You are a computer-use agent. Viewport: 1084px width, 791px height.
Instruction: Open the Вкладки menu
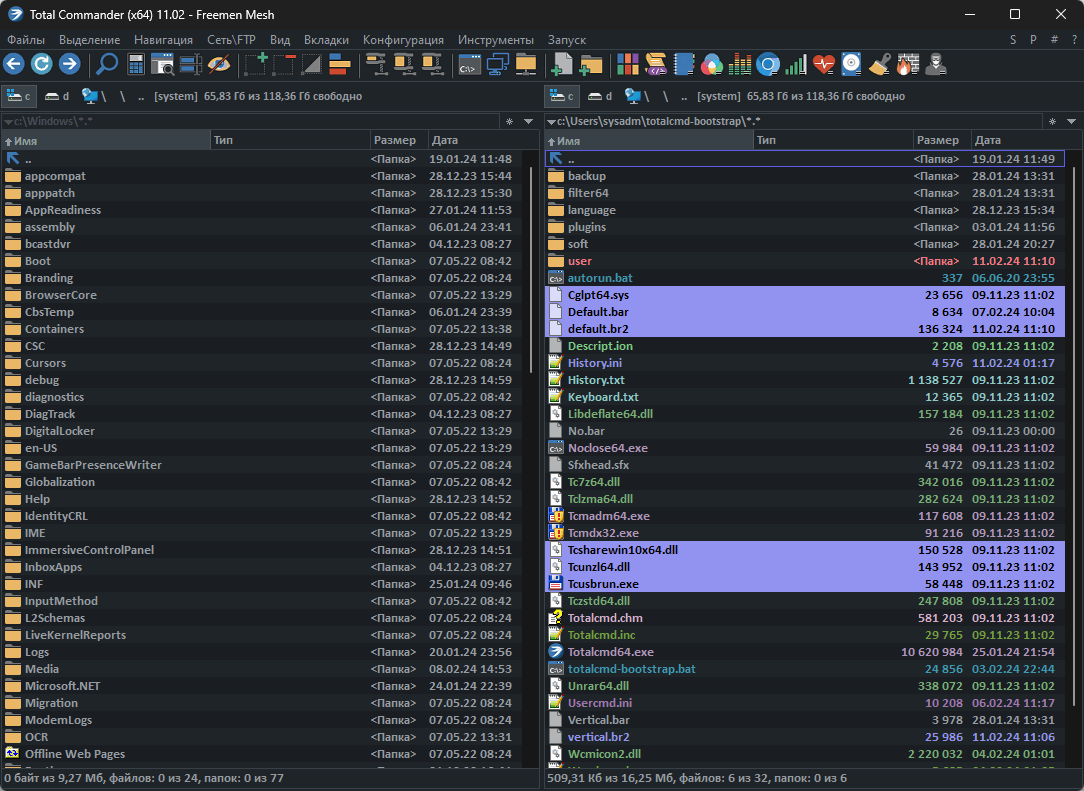326,40
